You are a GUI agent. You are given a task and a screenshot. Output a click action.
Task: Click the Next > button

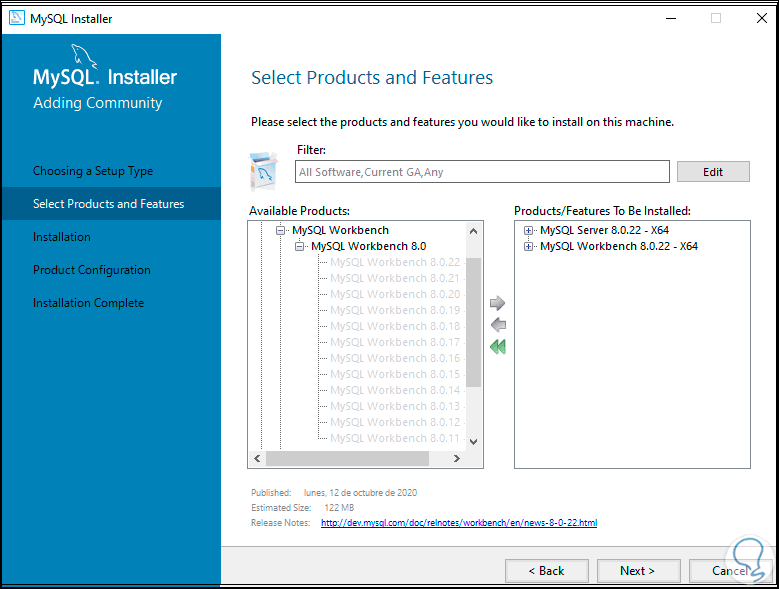(x=638, y=571)
